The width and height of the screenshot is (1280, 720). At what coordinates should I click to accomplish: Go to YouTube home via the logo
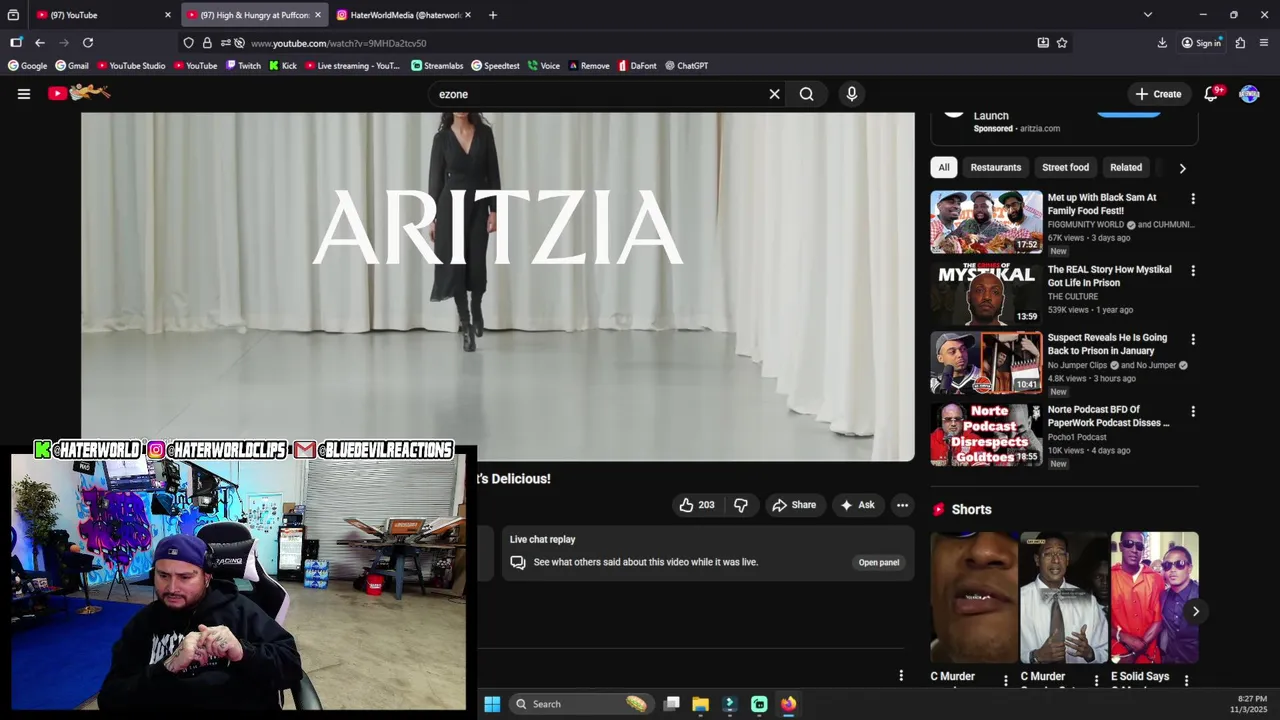(x=79, y=93)
